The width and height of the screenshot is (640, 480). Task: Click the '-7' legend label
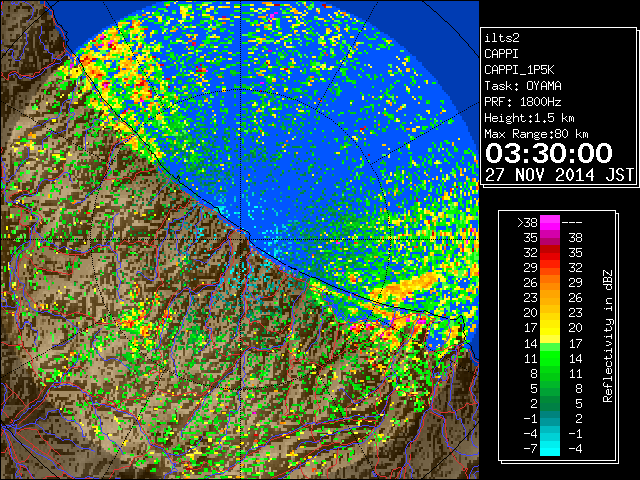point(530,449)
